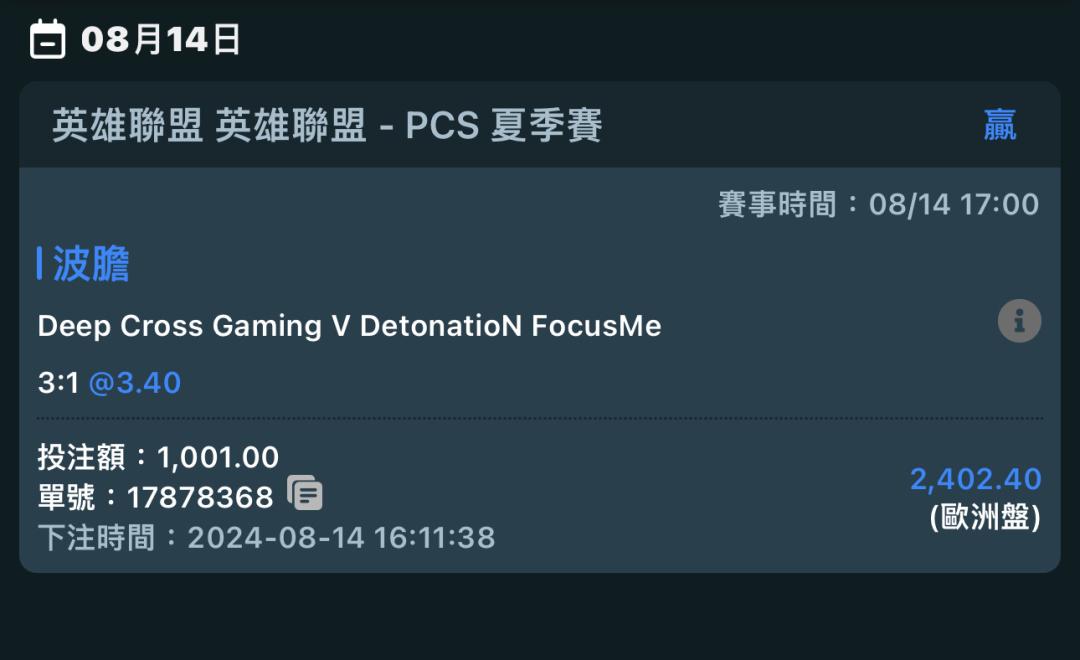Click the dotted divider in the bet card

(x=540, y=418)
